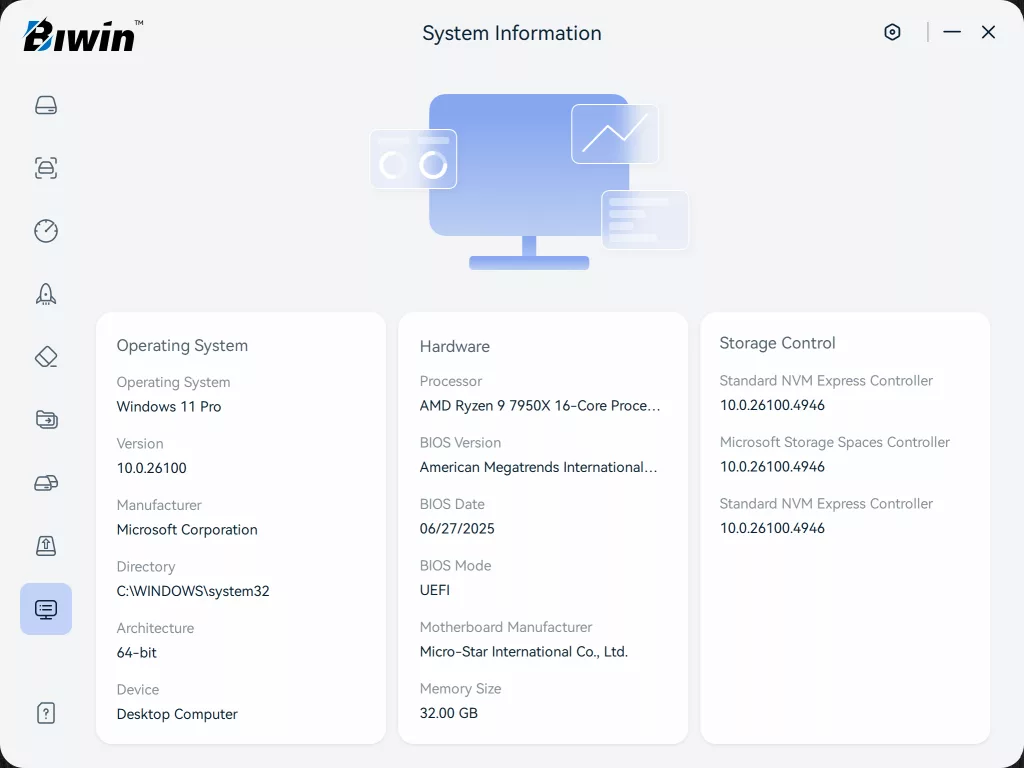This screenshot has height=768, width=1024.
Task: Open settings hexagon icon in title bar
Action: [892, 32]
